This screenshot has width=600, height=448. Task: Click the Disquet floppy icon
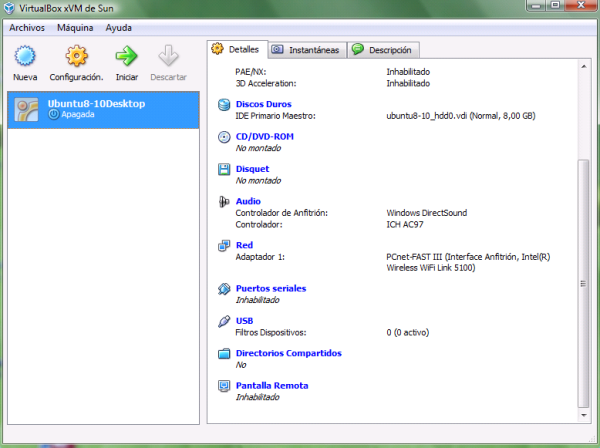[225, 169]
